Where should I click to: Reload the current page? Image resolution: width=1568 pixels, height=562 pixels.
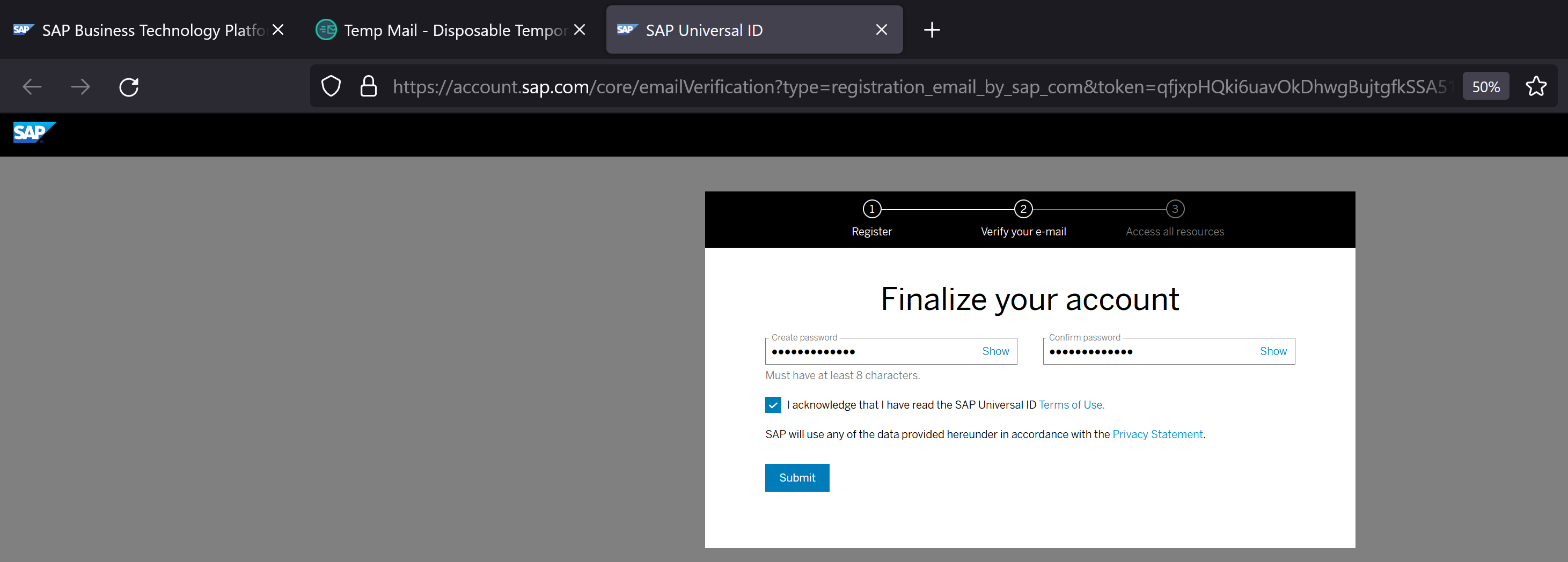pyautogui.click(x=129, y=87)
